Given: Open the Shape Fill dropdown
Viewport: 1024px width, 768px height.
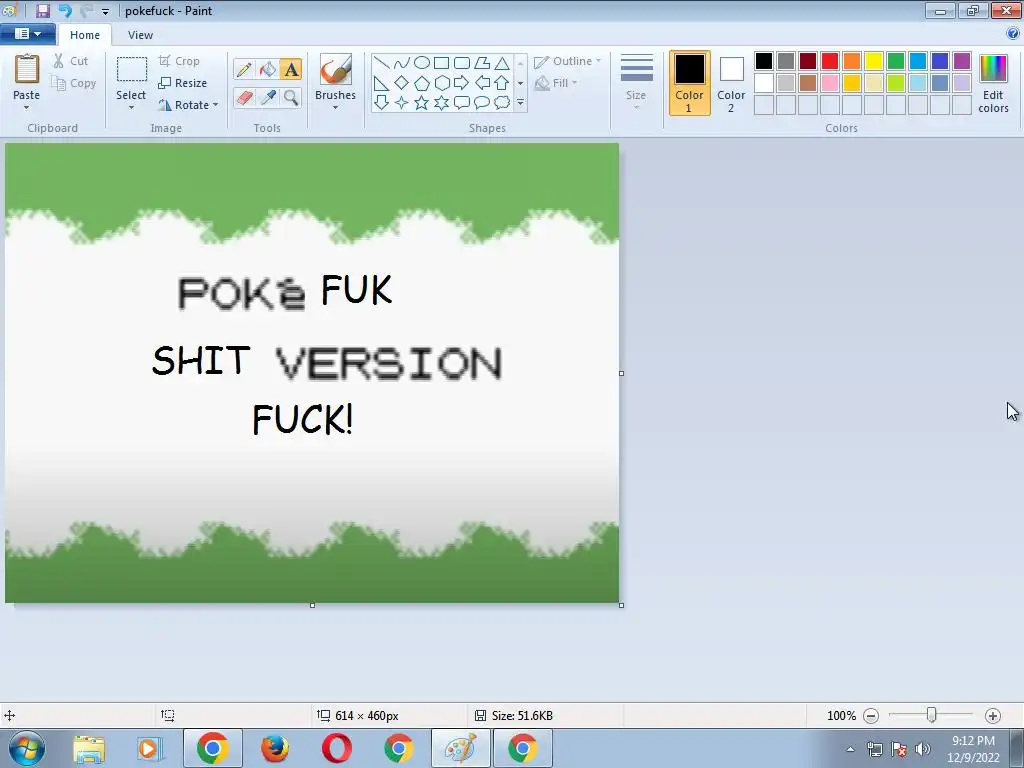Looking at the screenshot, I should 556,83.
